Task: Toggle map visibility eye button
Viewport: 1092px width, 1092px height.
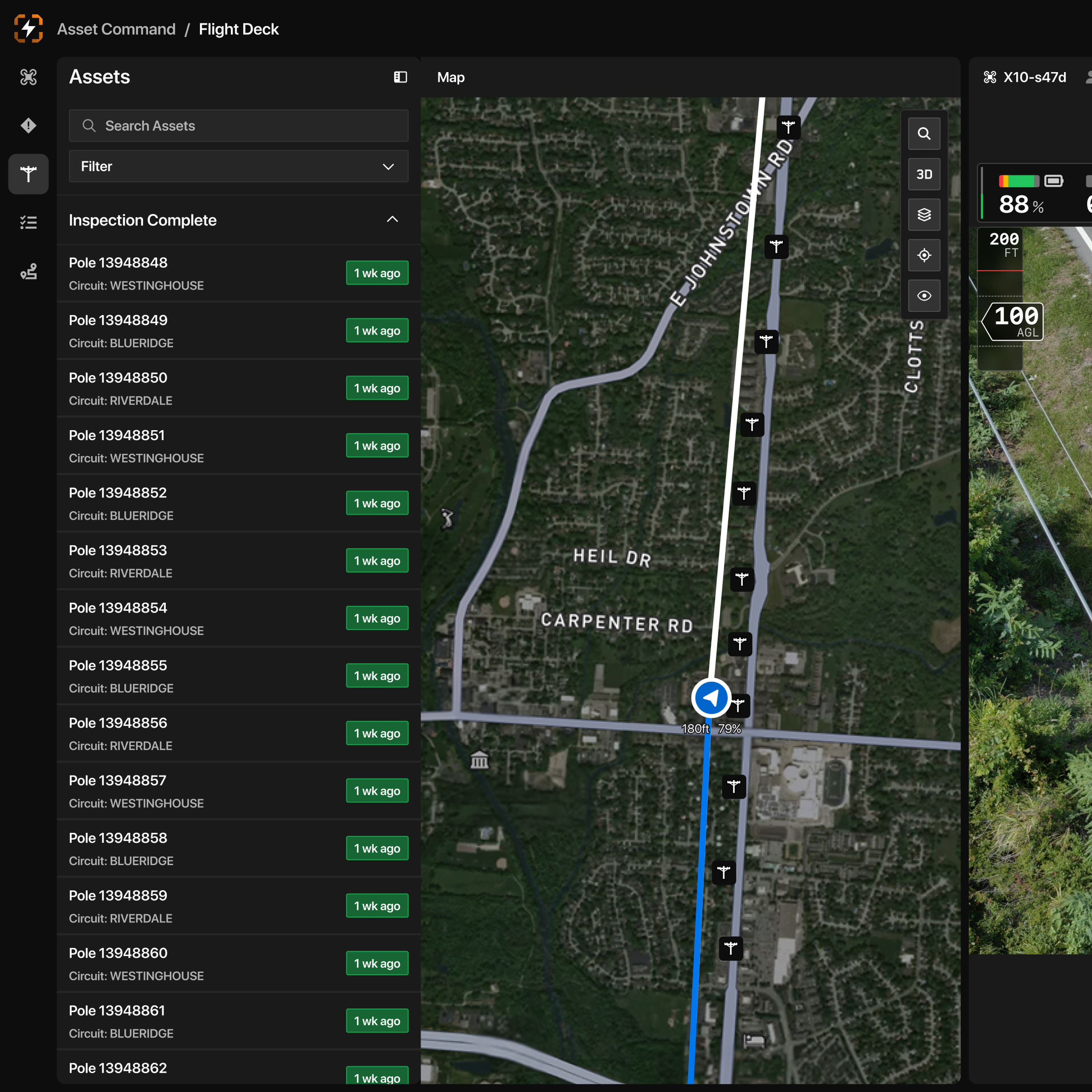Action: 924,296
